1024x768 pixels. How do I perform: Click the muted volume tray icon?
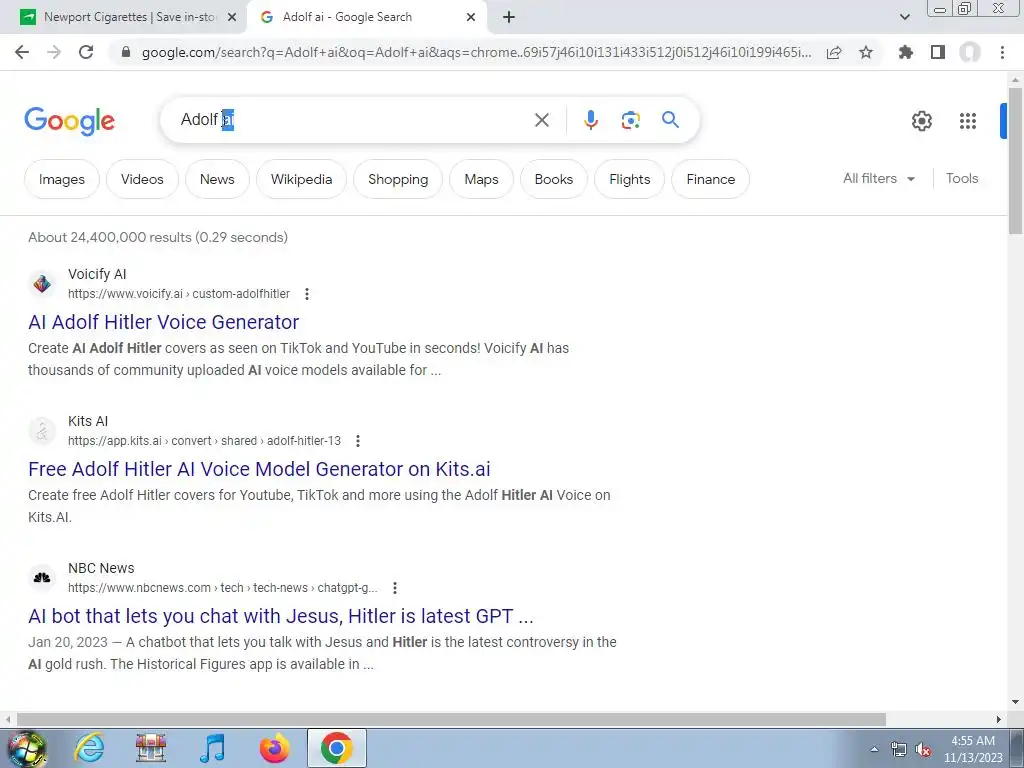click(923, 750)
